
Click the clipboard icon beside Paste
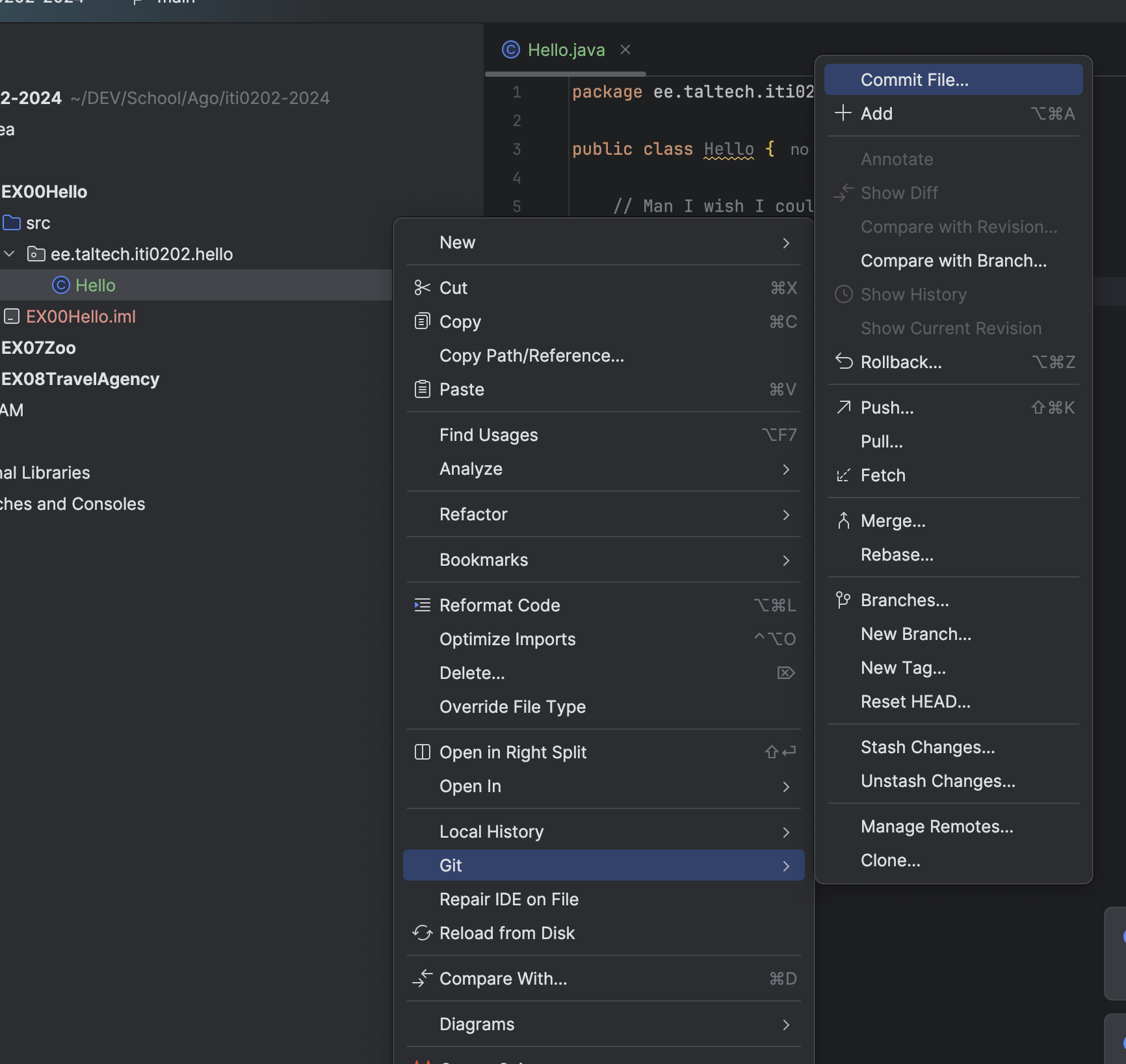(422, 389)
